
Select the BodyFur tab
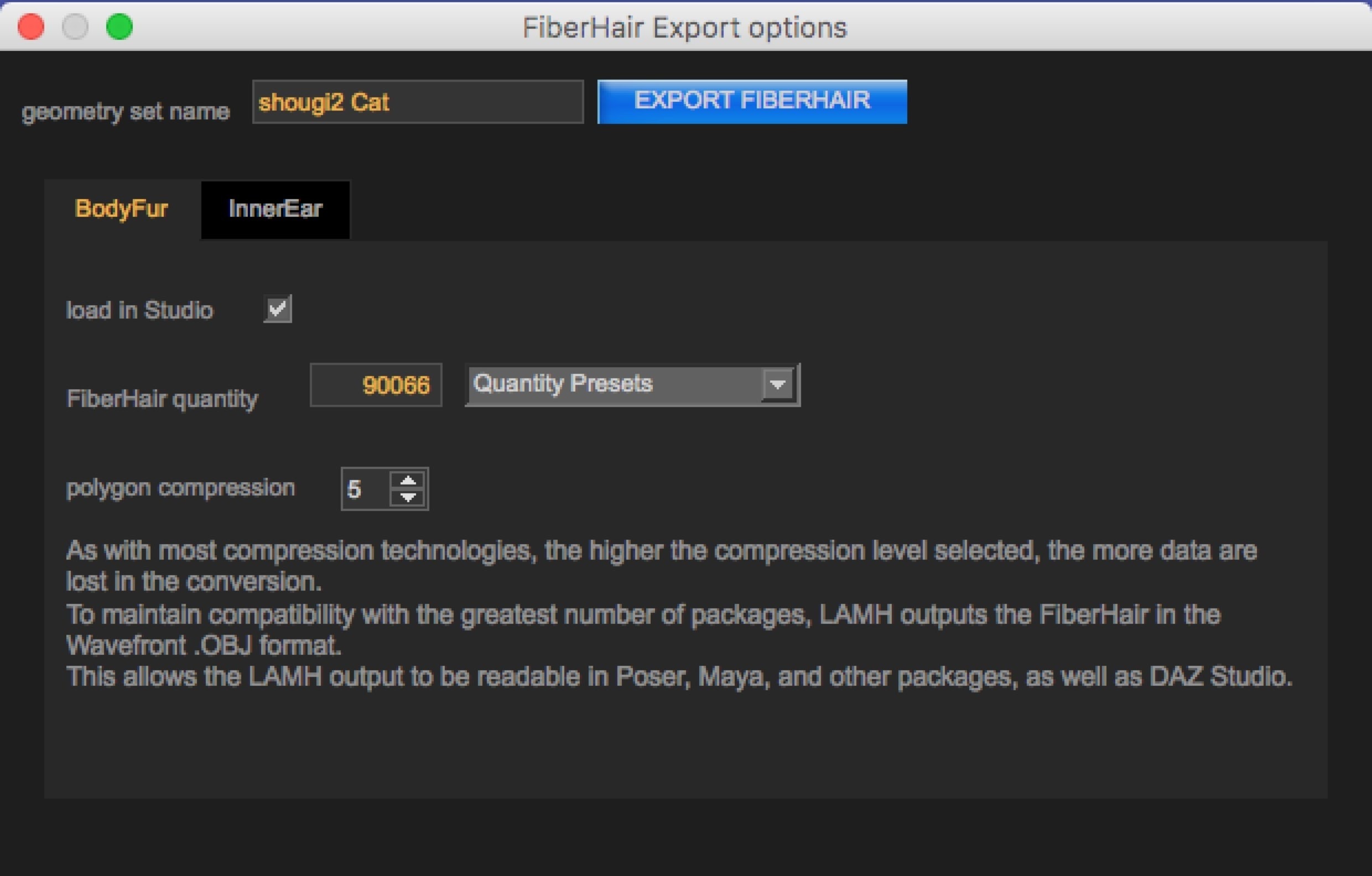point(121,209)
